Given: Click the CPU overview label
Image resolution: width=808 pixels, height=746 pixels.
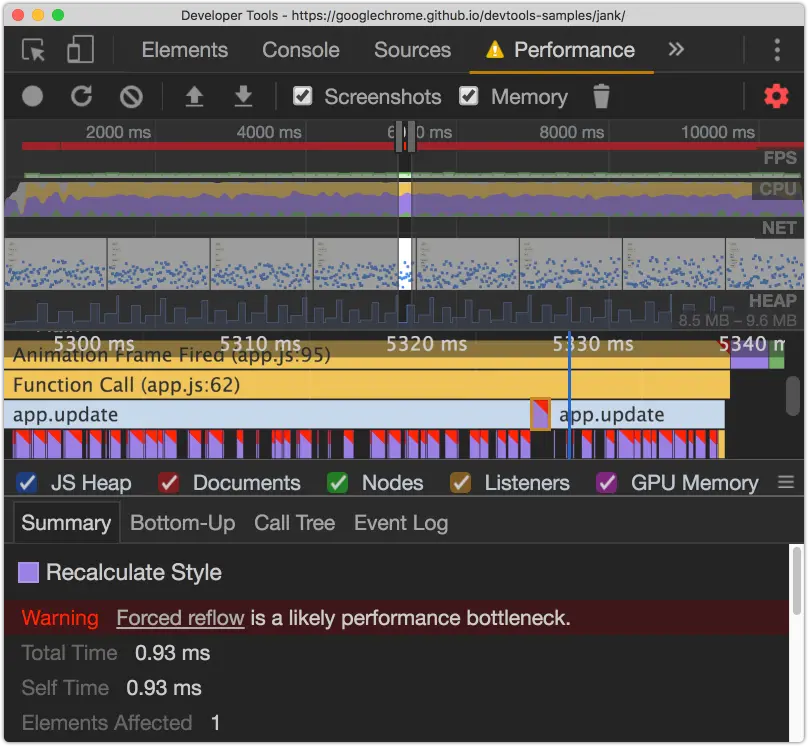Looking at the screenshot, I should [x=778, y=189].
